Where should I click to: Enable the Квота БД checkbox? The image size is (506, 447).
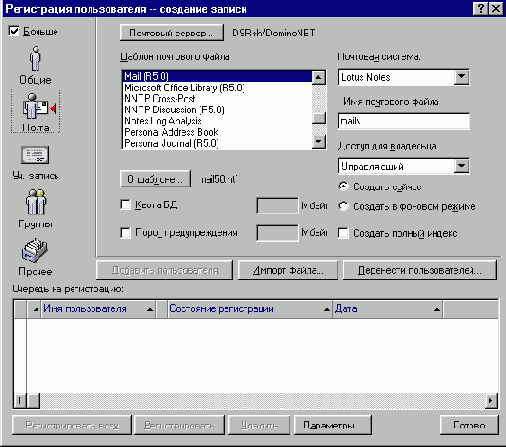pos(125,204)
